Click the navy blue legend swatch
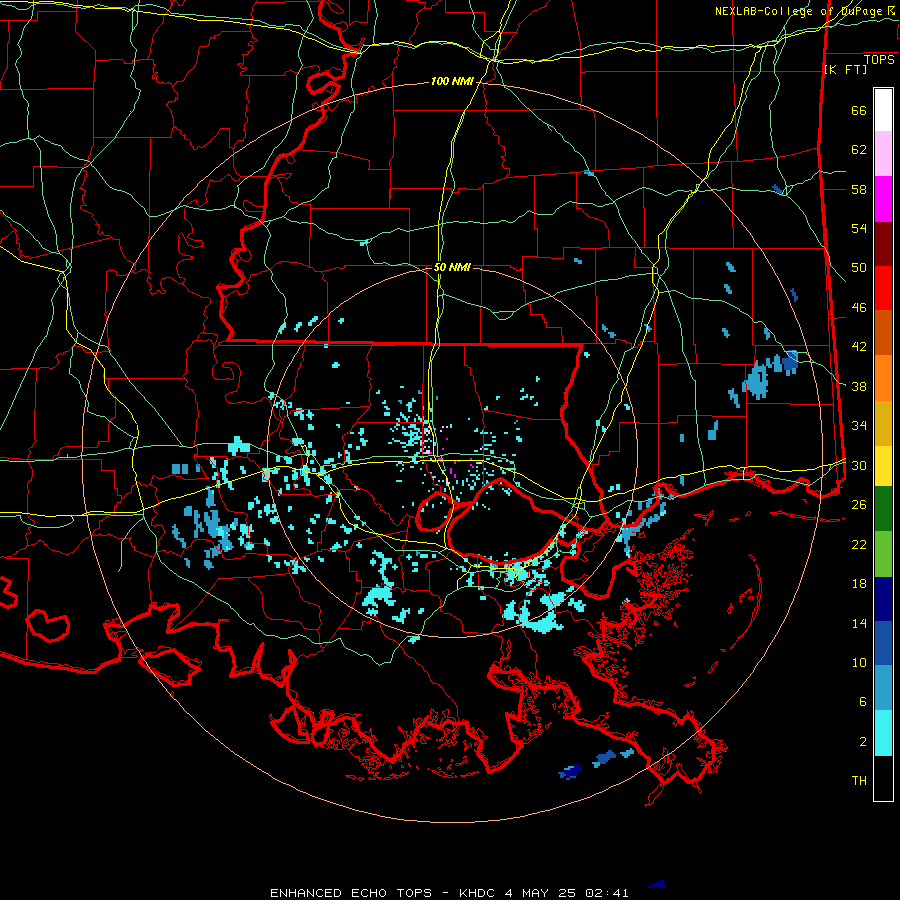 coord(883,599)
